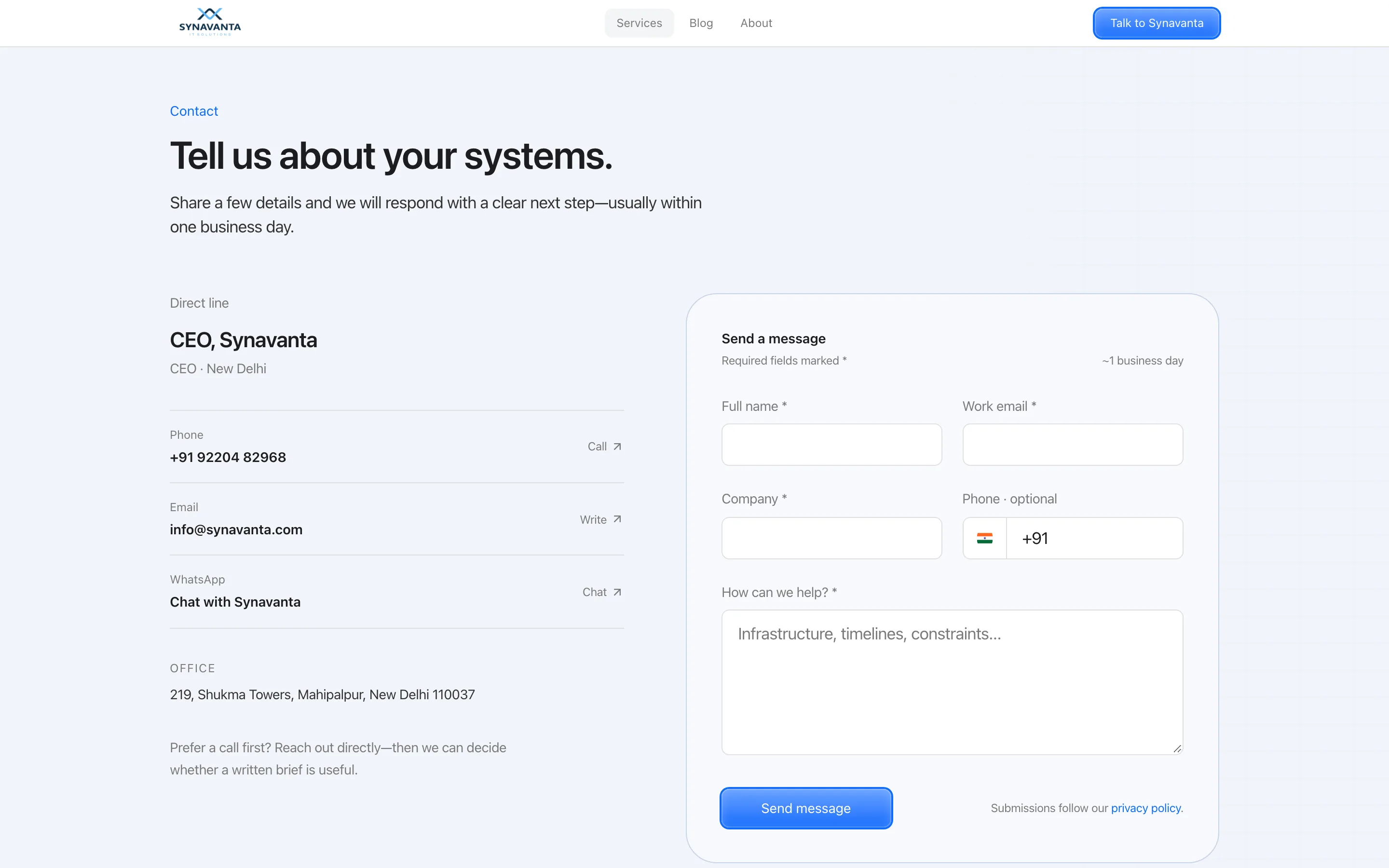The height and width of the screenshot is (868, 1389).
Task: Click the arrow icon next to Call
Action: tap(617, 447)
